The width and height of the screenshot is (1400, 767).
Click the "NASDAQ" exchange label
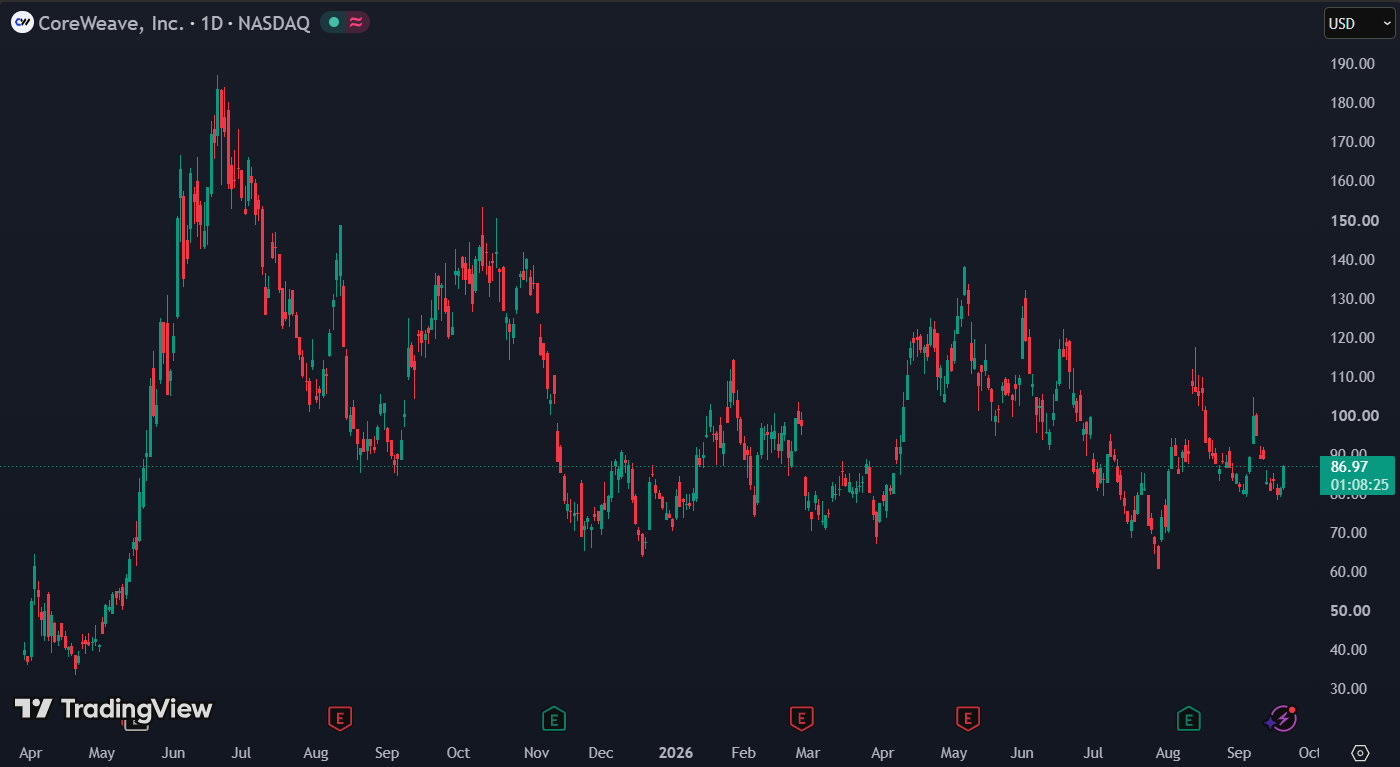(x=273, y=23)
